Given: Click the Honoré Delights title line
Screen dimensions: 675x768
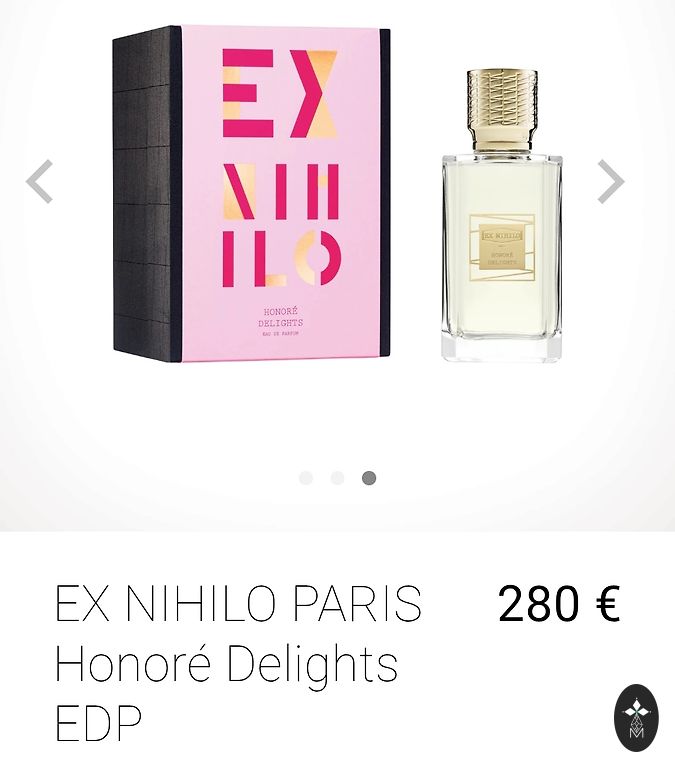Looking at the screenshot, I should click(x=226, y=664).
